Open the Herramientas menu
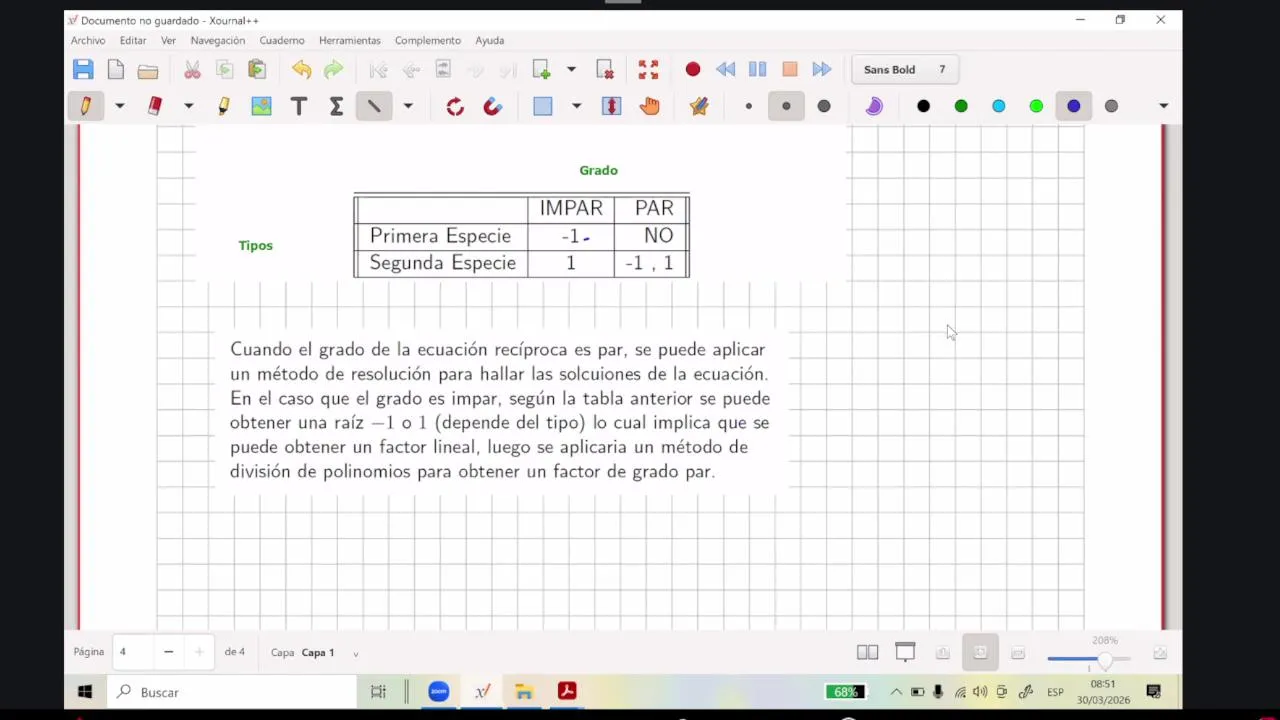This screenshot has width=1280, height=720. coord(350,41)
